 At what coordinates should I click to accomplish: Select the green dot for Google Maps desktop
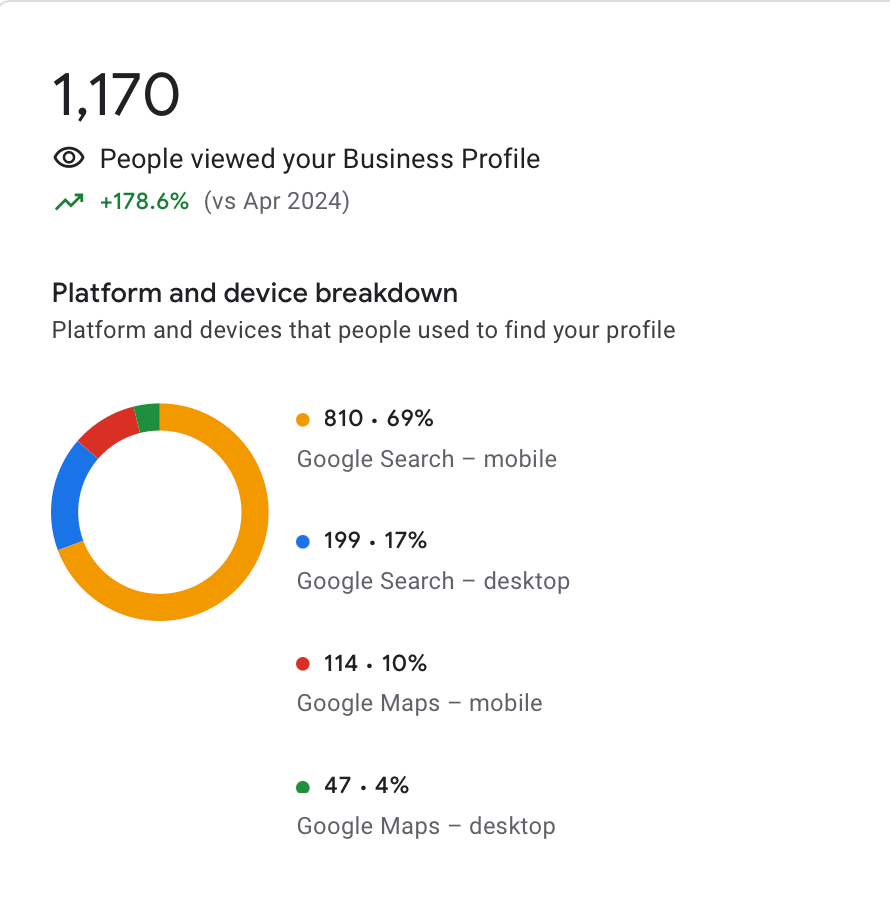[x=302, y=787]
